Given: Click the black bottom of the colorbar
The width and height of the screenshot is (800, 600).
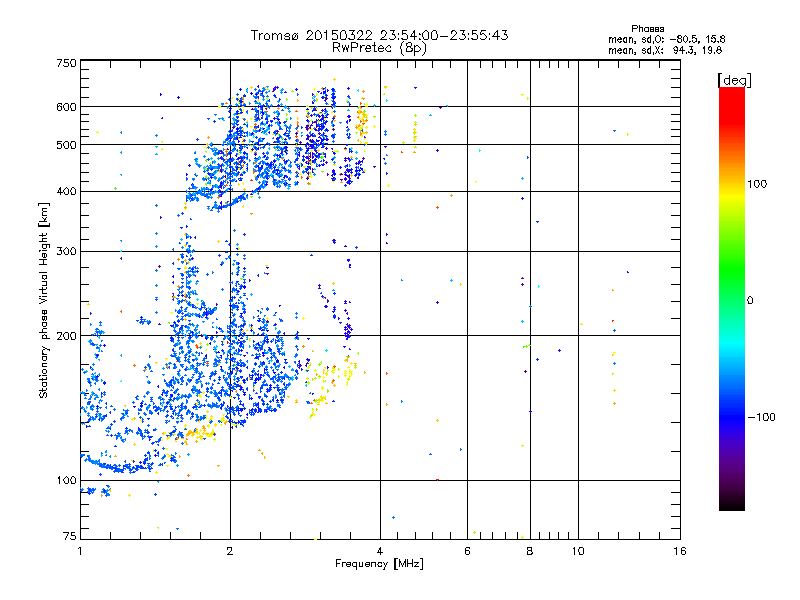Looking at the screenshot, I should click(x=732, y=503).
